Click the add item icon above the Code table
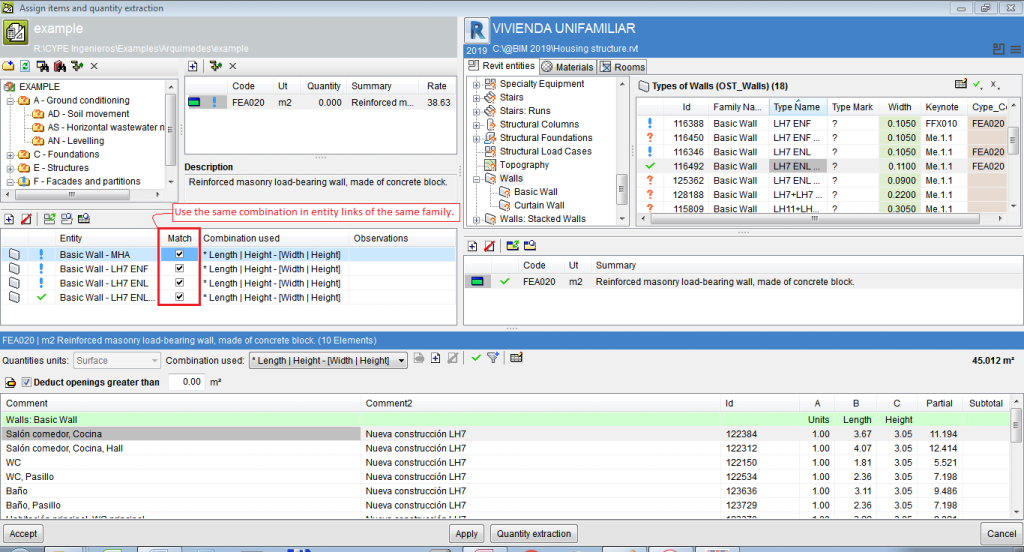The height and width of the screenshot is (552, 1024). [x=193, y=66]
